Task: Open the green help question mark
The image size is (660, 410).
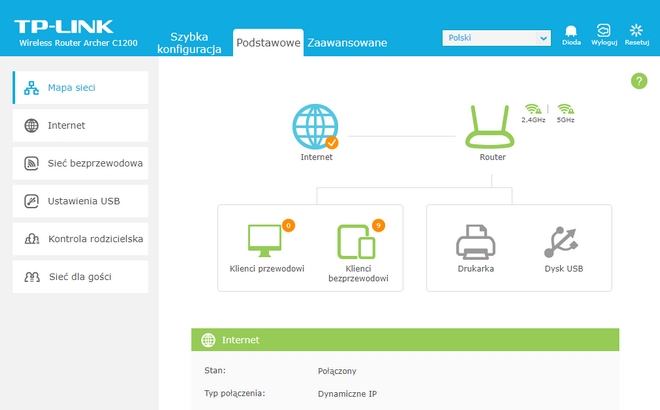Action: pyautogui.click(x=639, y=81)
